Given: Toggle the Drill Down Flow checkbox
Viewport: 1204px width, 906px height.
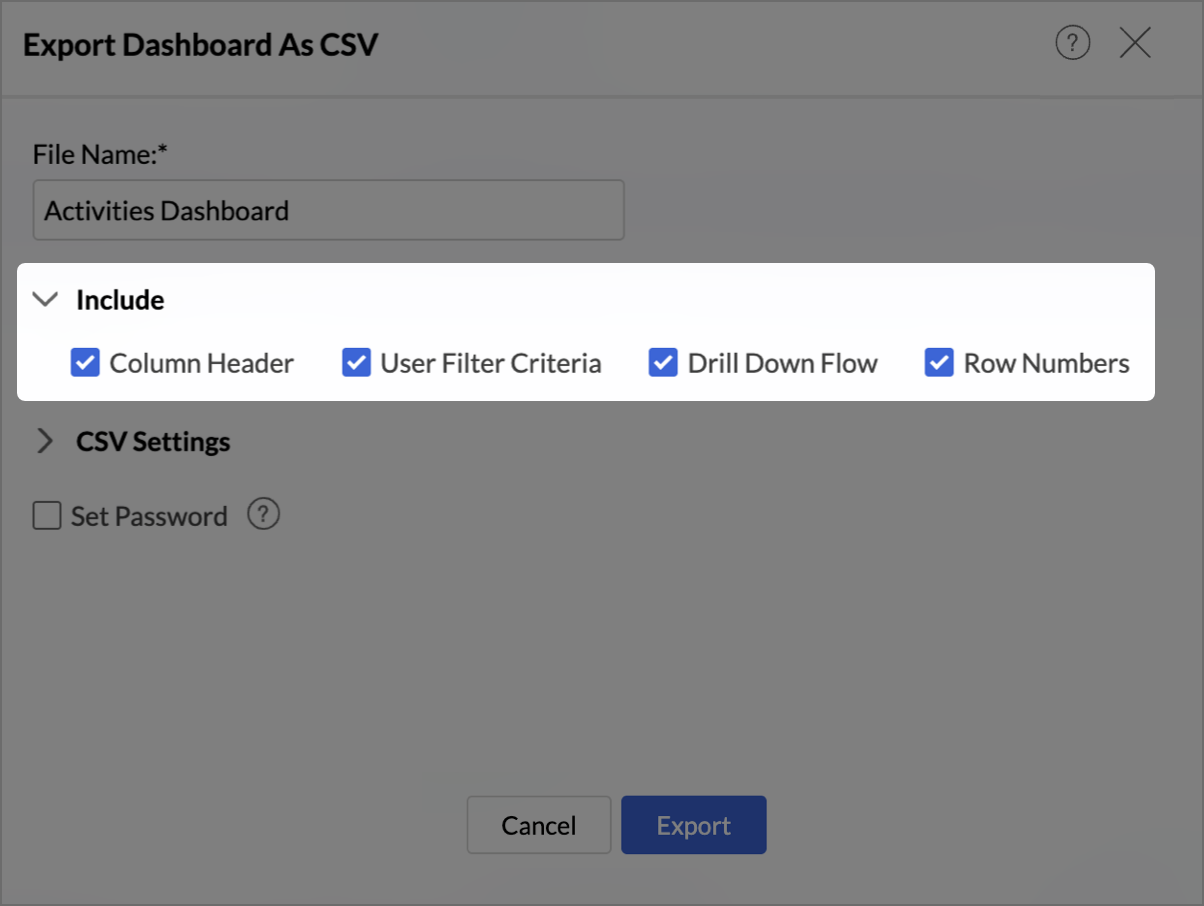Looking at the screenshot, I should point(663,362).
